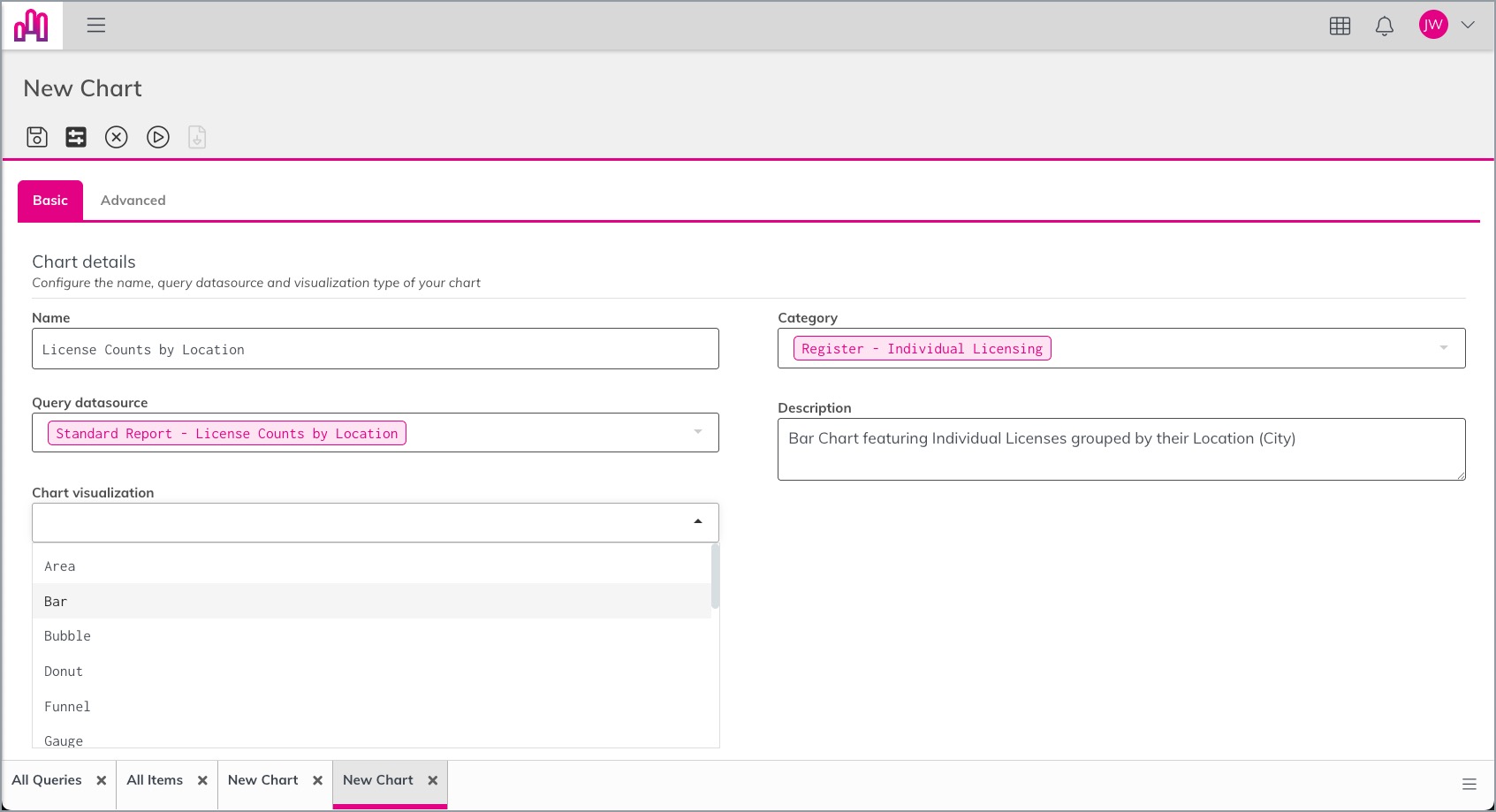
Task: Close the All Queries bottom tab
Action: (102, 780)
